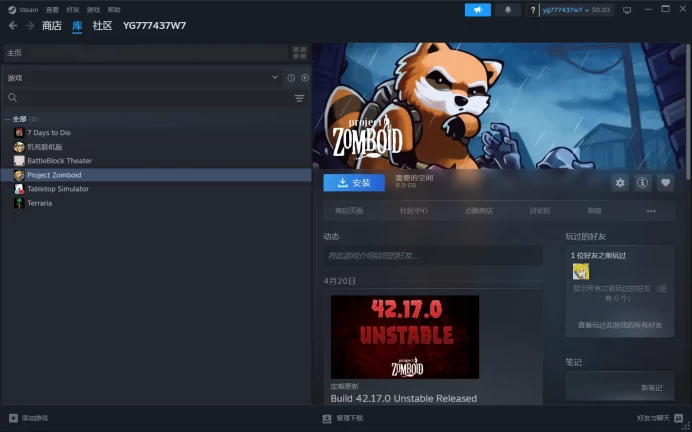Click the 7 Days to Die icon
Image resolution: width=692 pixels, height=432 pixels.
[x=19, y=132]
